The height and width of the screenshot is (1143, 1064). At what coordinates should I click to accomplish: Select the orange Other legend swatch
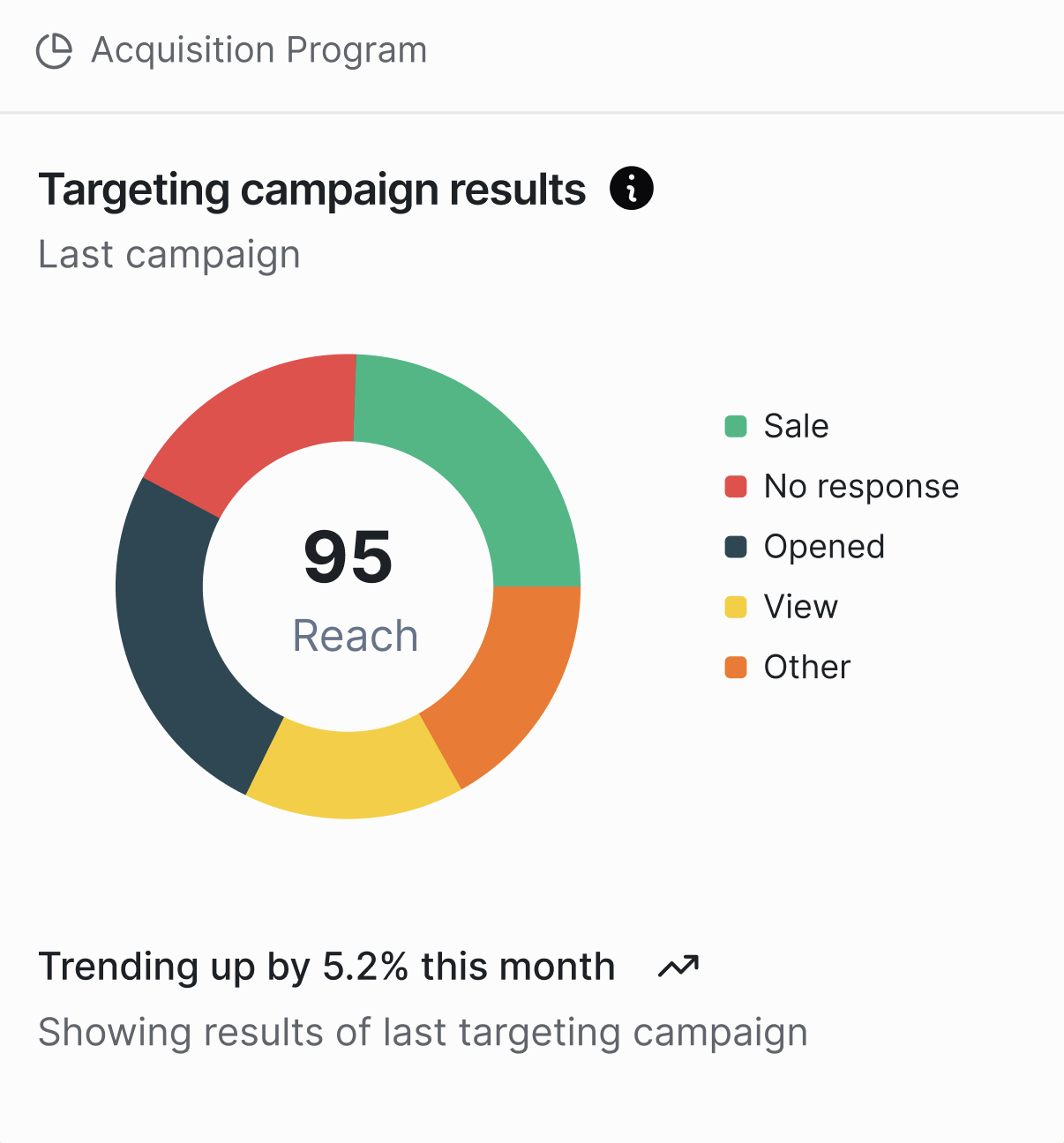(x=736, y=667)
